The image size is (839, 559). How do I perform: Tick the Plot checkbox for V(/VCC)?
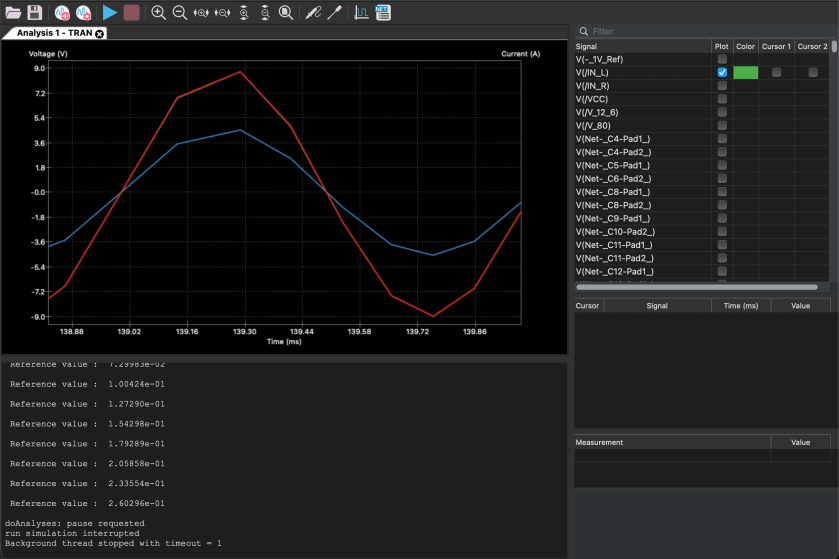[x=722, y=99]
